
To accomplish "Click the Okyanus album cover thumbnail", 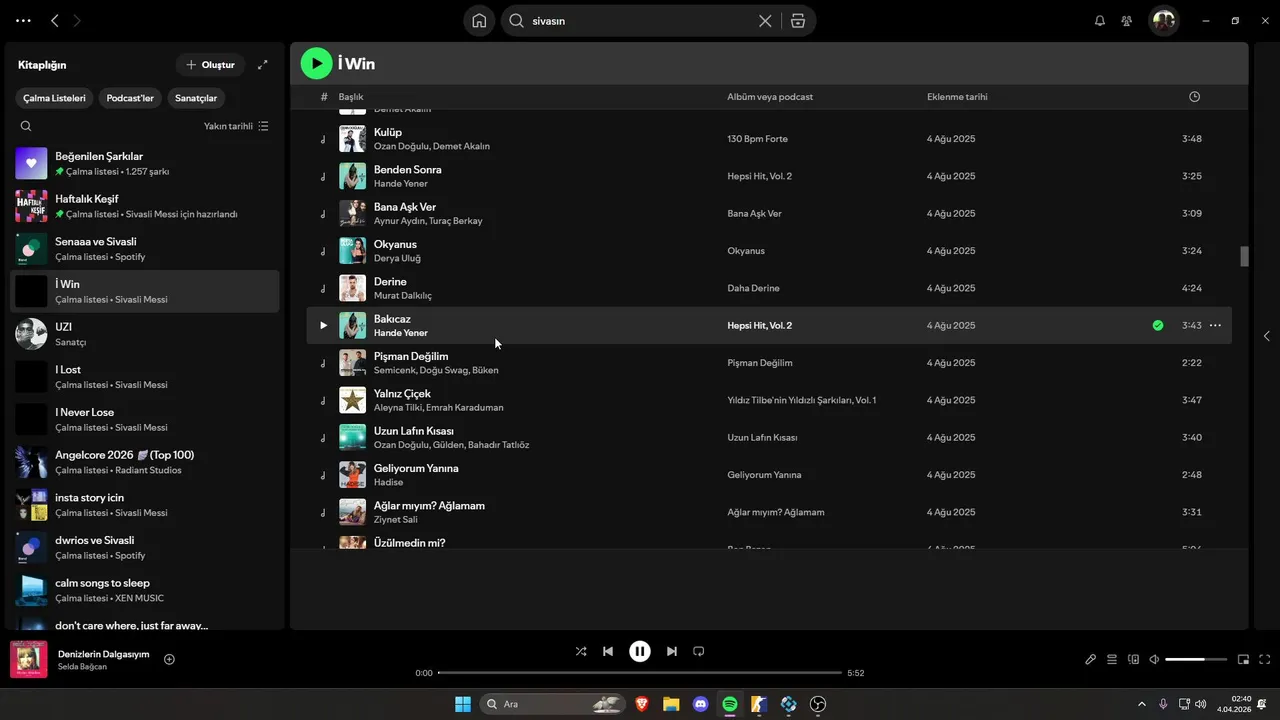I will (x=352, y=251).
